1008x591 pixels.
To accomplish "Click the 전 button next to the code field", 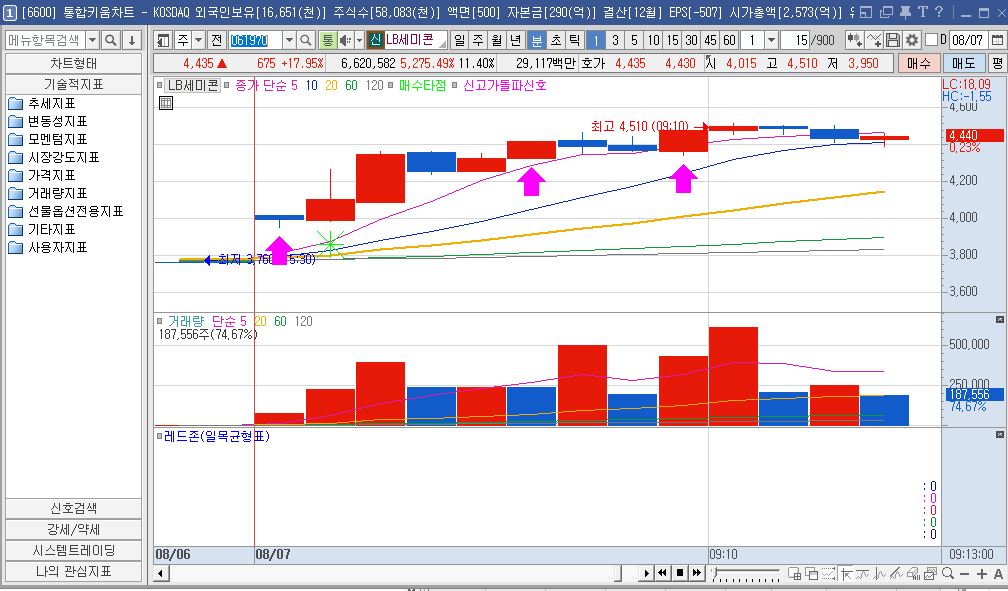I will (x=217, y=41).
